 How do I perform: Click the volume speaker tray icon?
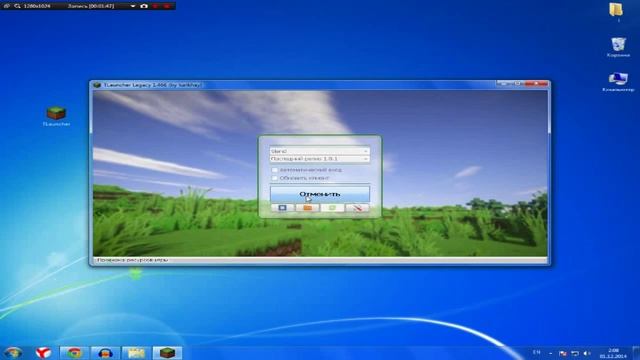click(x=587, y=353)
